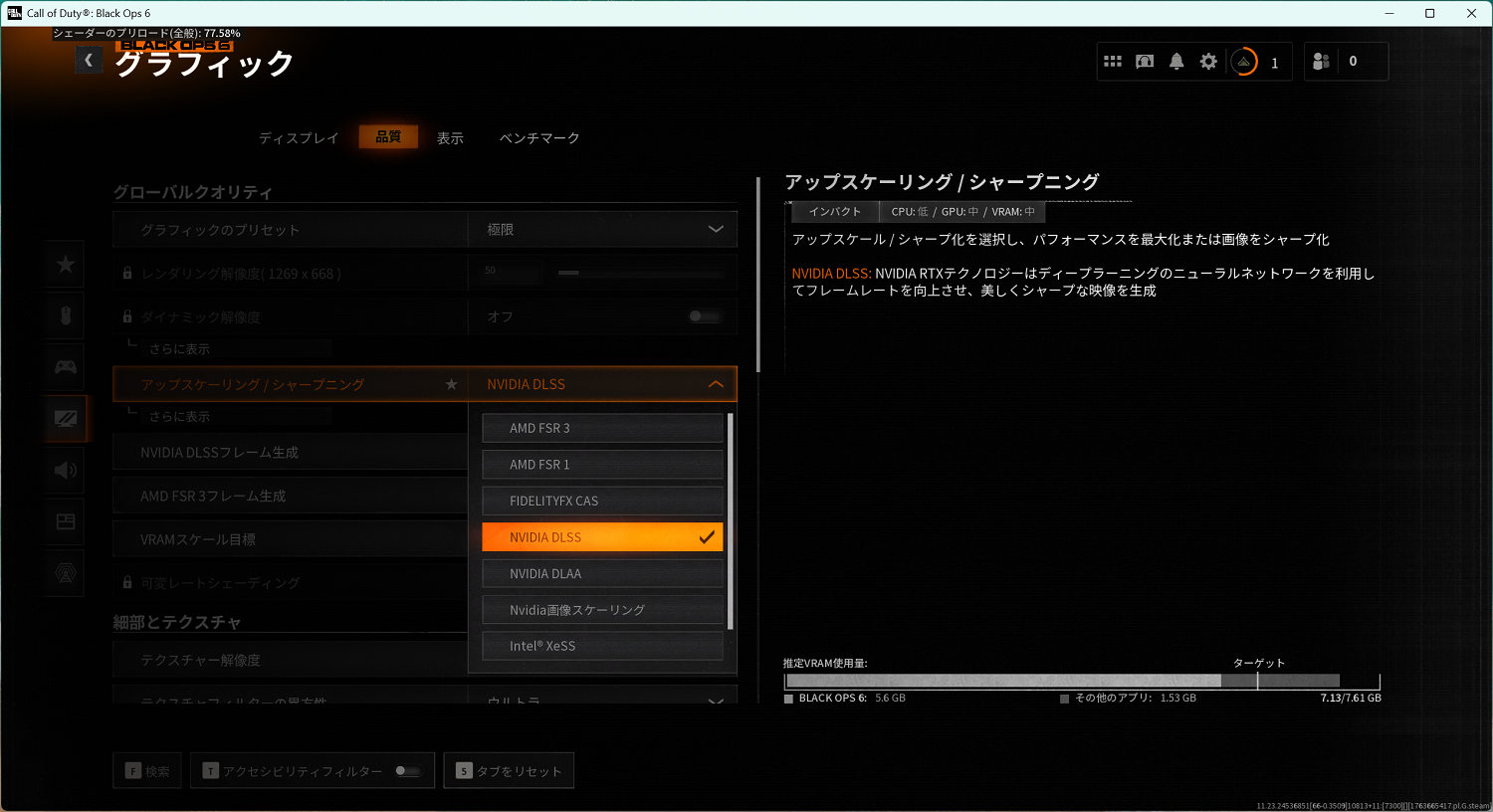
Task: Switch to the ベンチマーク tab
Action: [x=539, y=138]
